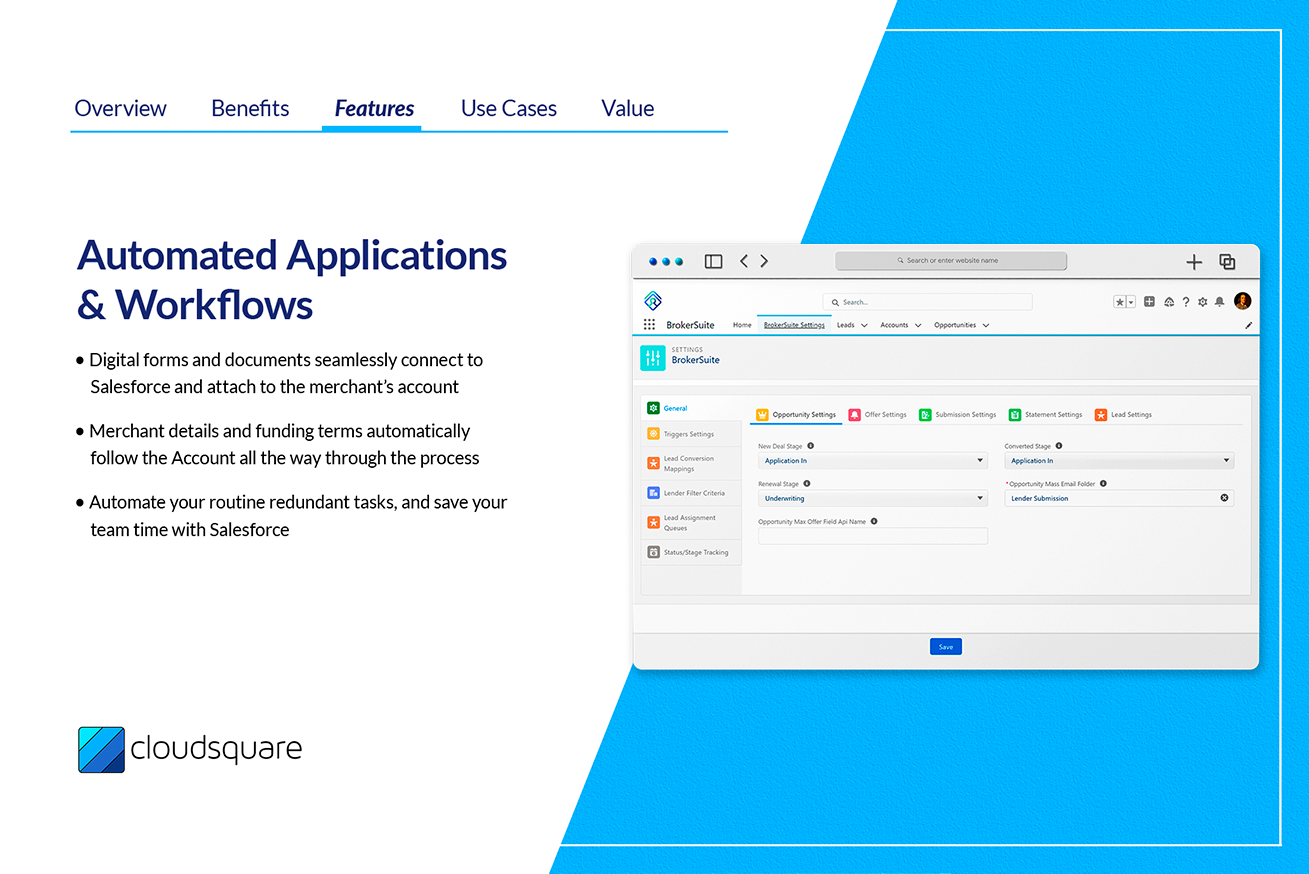Toggle the favorites star control
The height and width of the screenshot is (874, 1309).
pos(1125,301)
